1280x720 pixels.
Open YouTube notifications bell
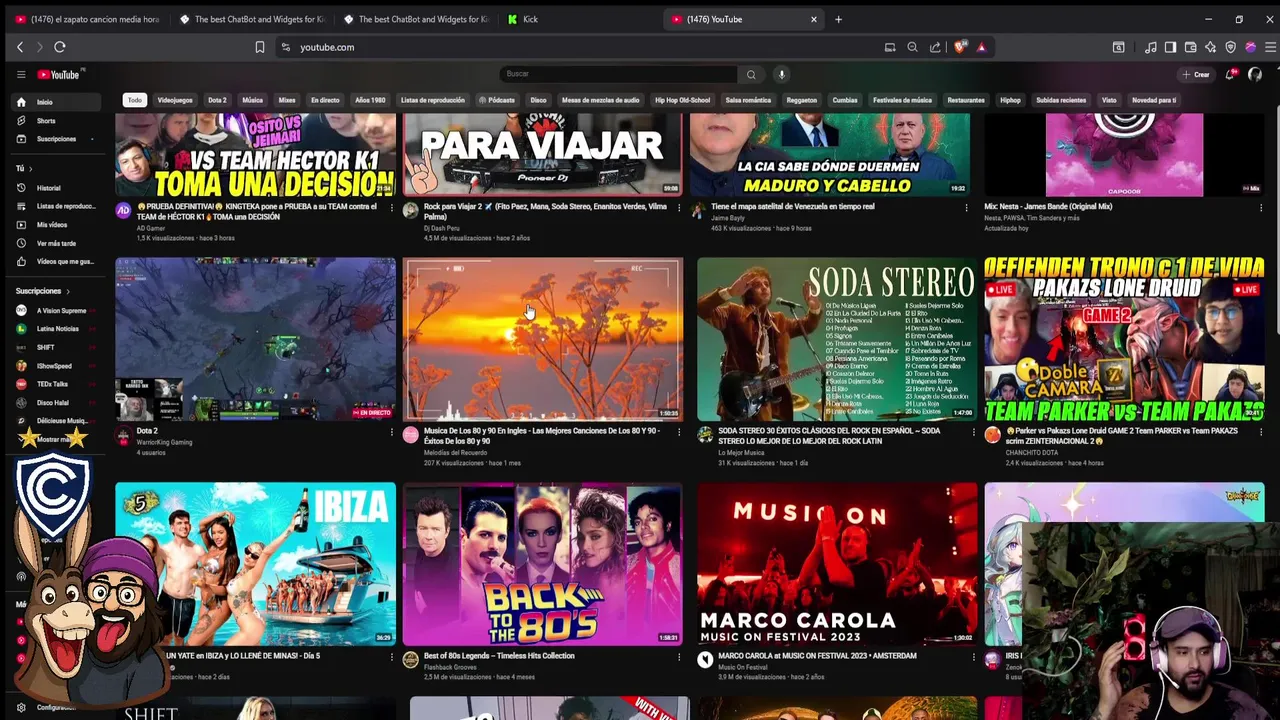(x=1230, y=74)
